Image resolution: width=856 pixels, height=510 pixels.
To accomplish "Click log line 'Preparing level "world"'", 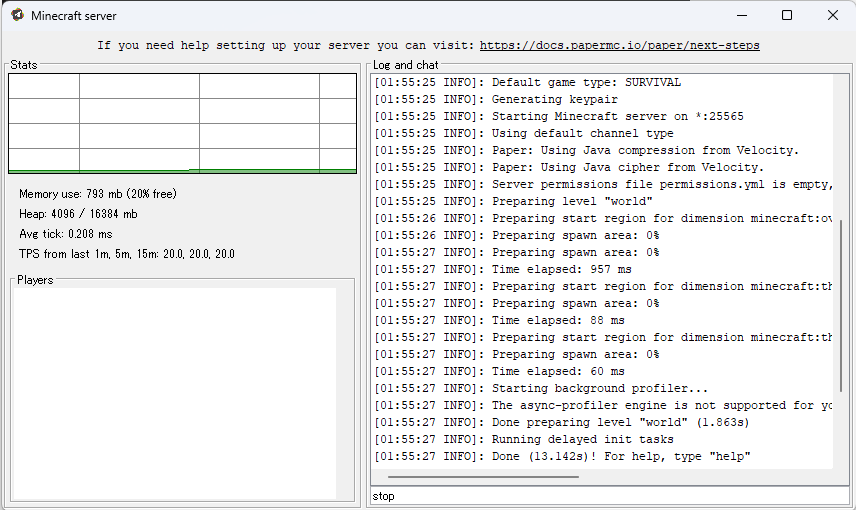I will [513, 201].
